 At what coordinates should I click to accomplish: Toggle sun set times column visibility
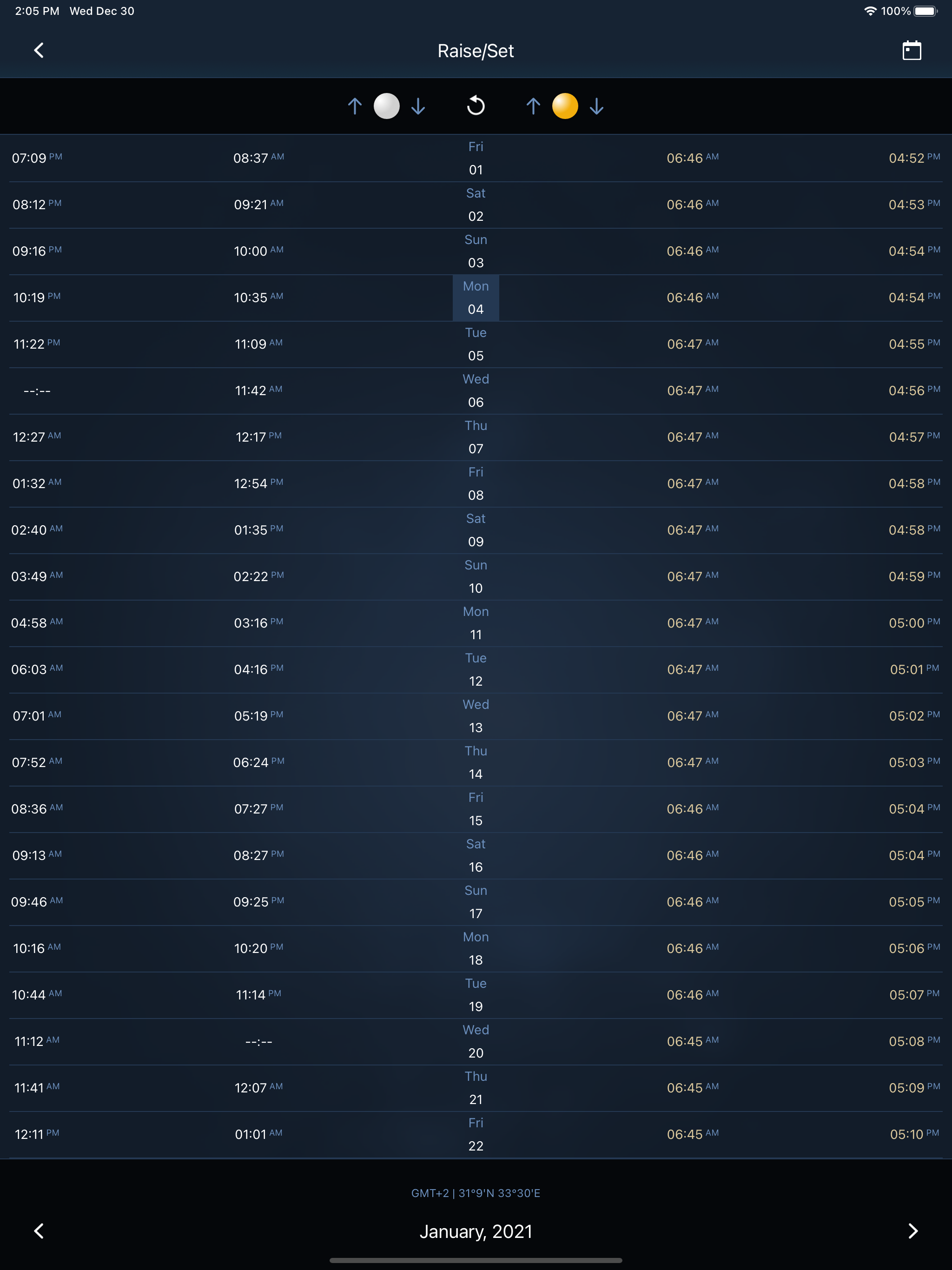(x=597, y=106)
